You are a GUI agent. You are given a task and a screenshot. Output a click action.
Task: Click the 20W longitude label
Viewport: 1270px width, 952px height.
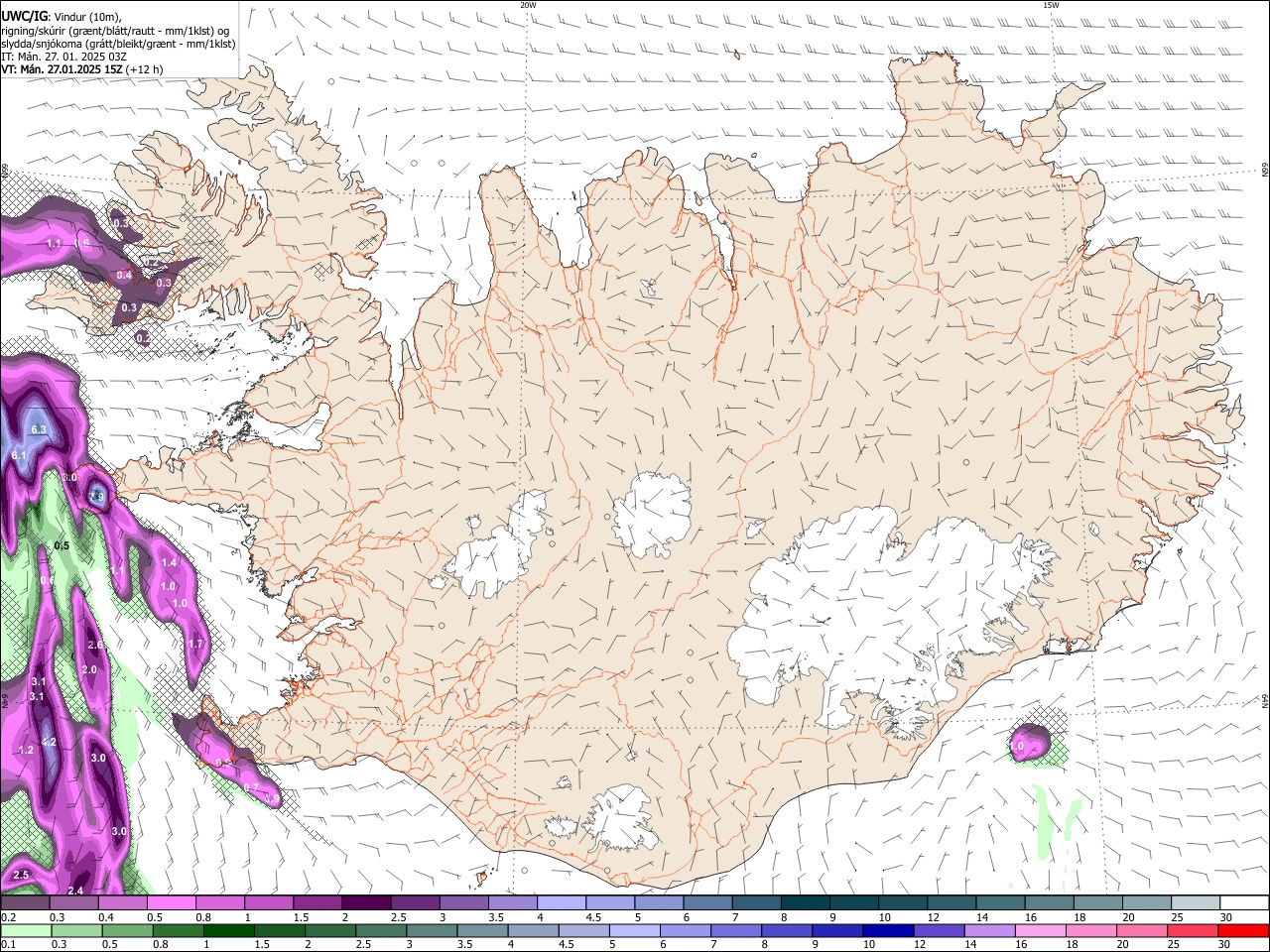[528, 5]
